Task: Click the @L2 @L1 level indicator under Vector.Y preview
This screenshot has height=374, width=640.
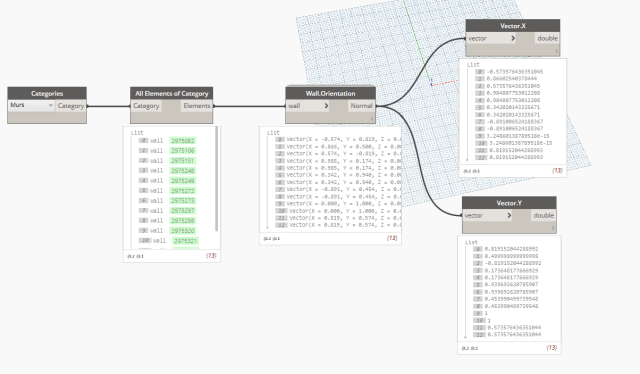Action: pyautogui.click(x=470, y=348)
